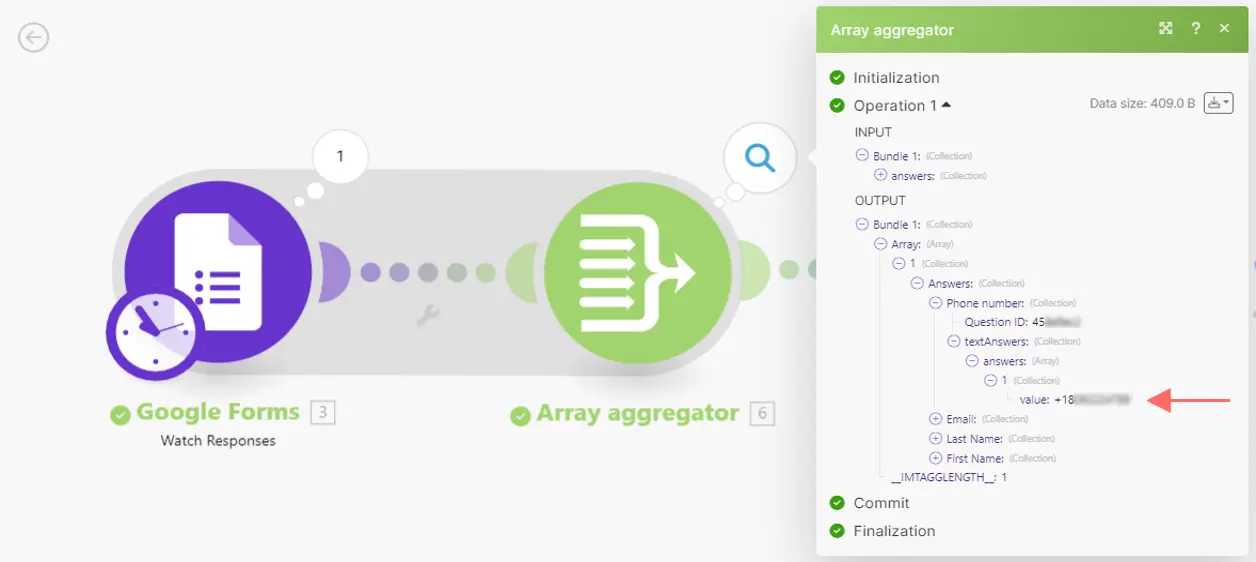Expand the Last Name collection
Image resolution: width=1256 pixels, height=562 pixels.
click(x=936, y=438)
